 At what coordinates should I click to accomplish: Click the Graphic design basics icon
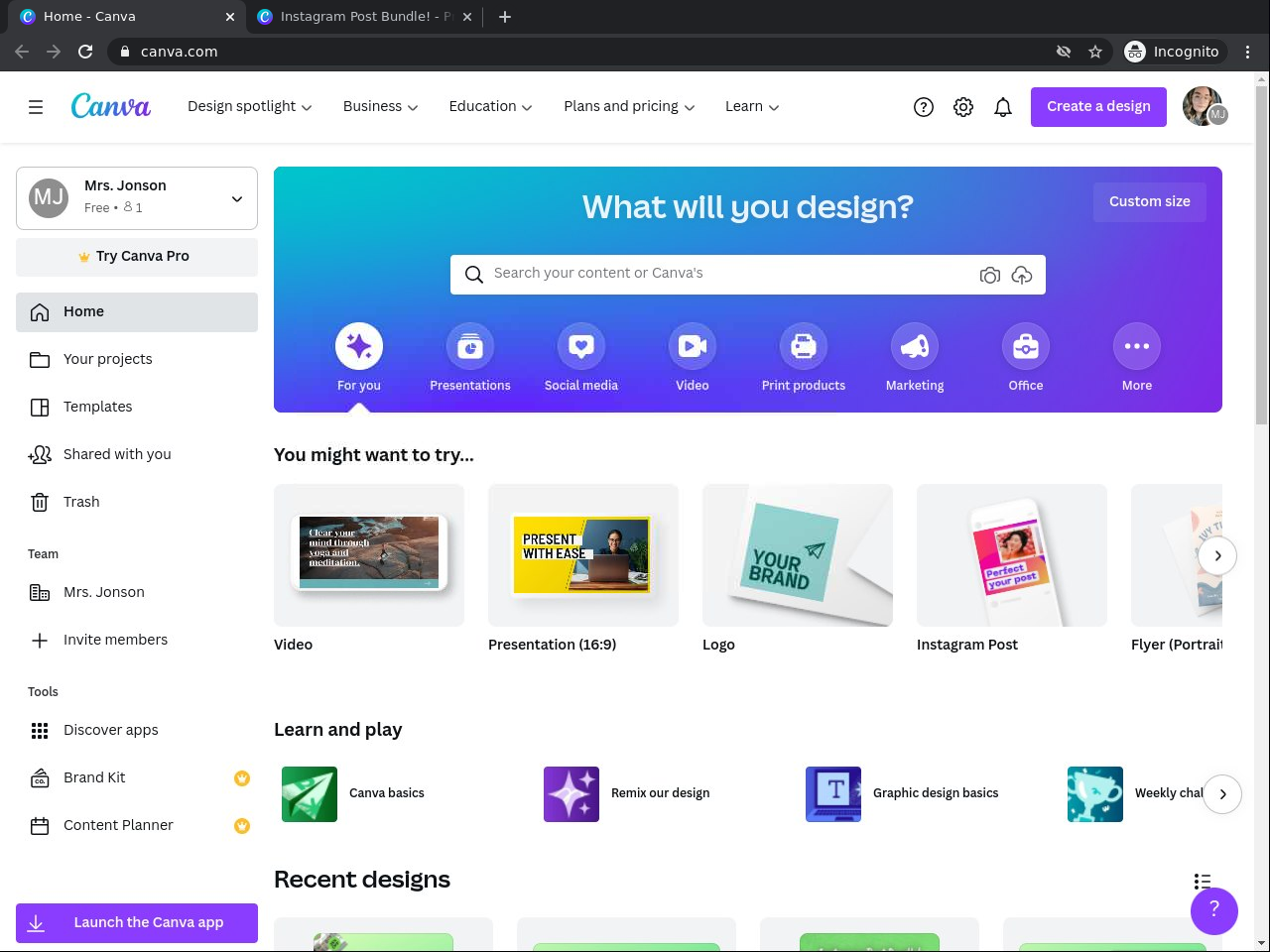click(x=833, y=794)
